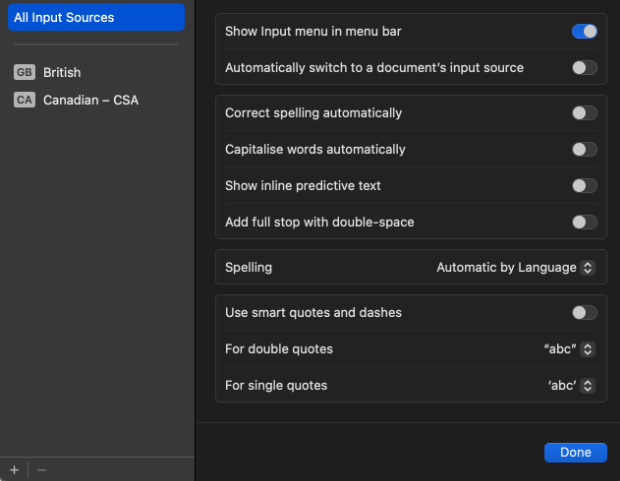Click the minus icon to remove input source
620x481 pixels.
(x=42, y=470)
